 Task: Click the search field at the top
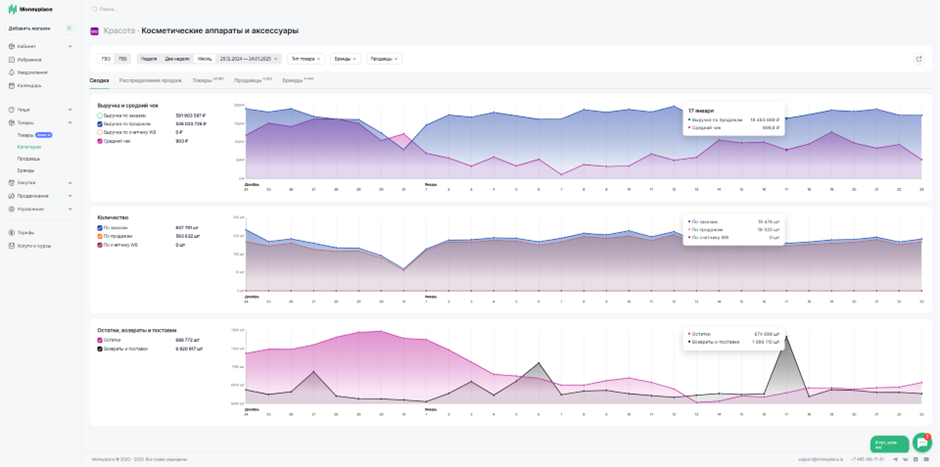(x=240, y=10)
